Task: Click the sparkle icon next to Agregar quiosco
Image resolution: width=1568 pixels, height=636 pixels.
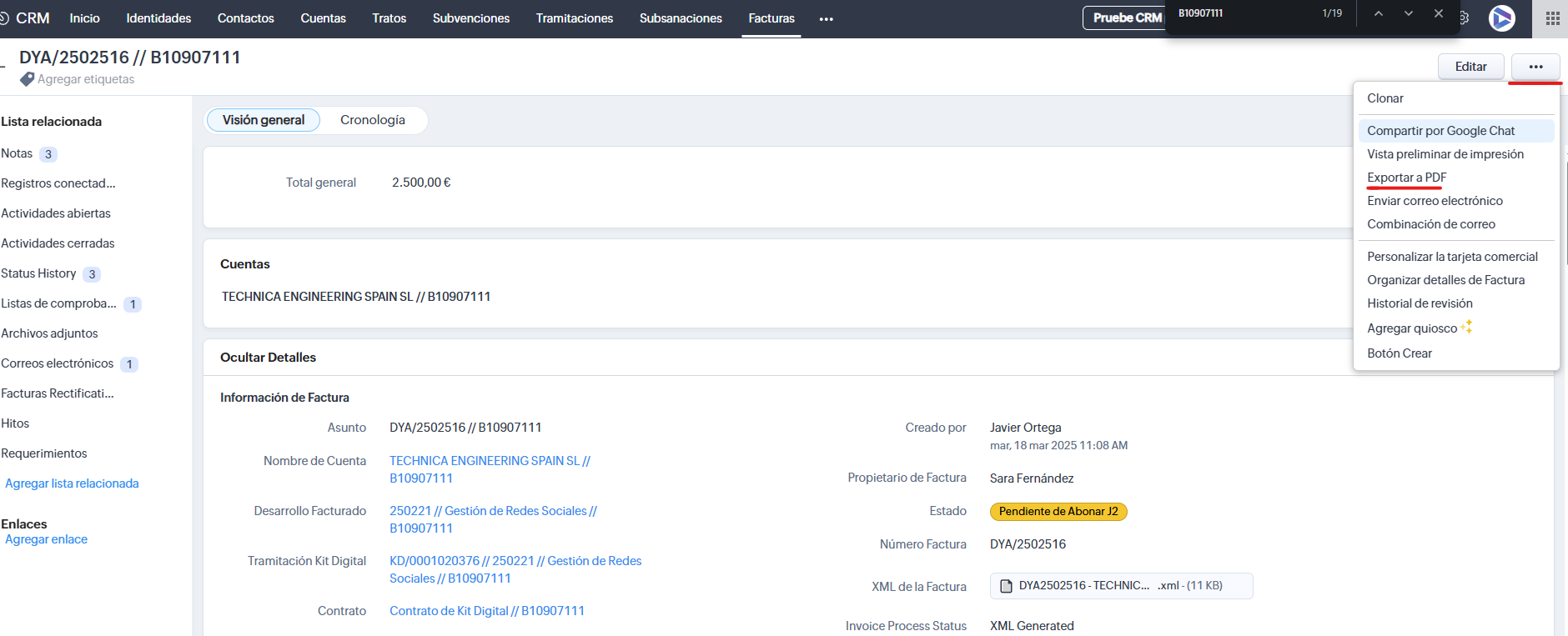Action: coord(1467,327)
